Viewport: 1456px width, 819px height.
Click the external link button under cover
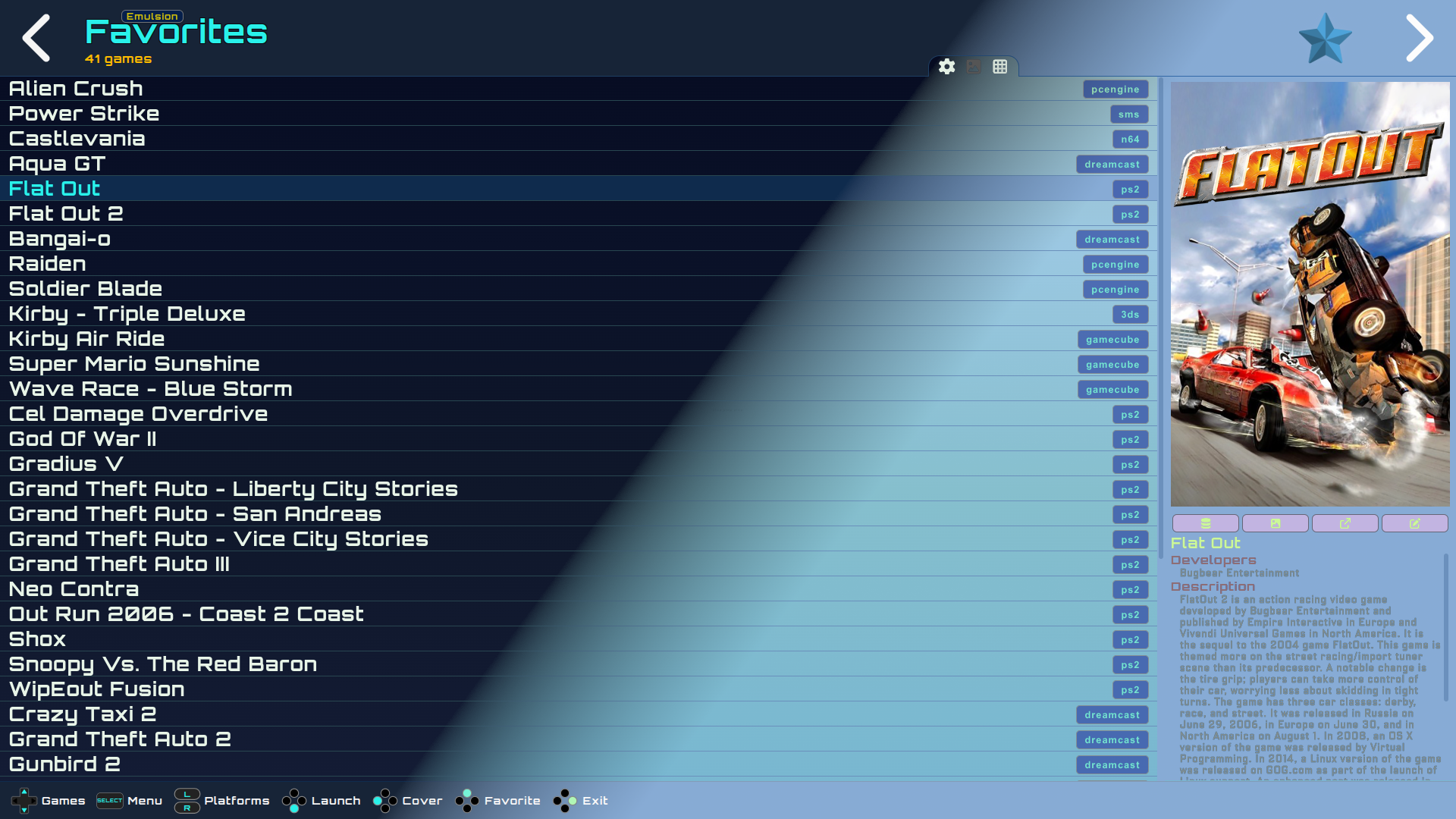[1345, 523]
